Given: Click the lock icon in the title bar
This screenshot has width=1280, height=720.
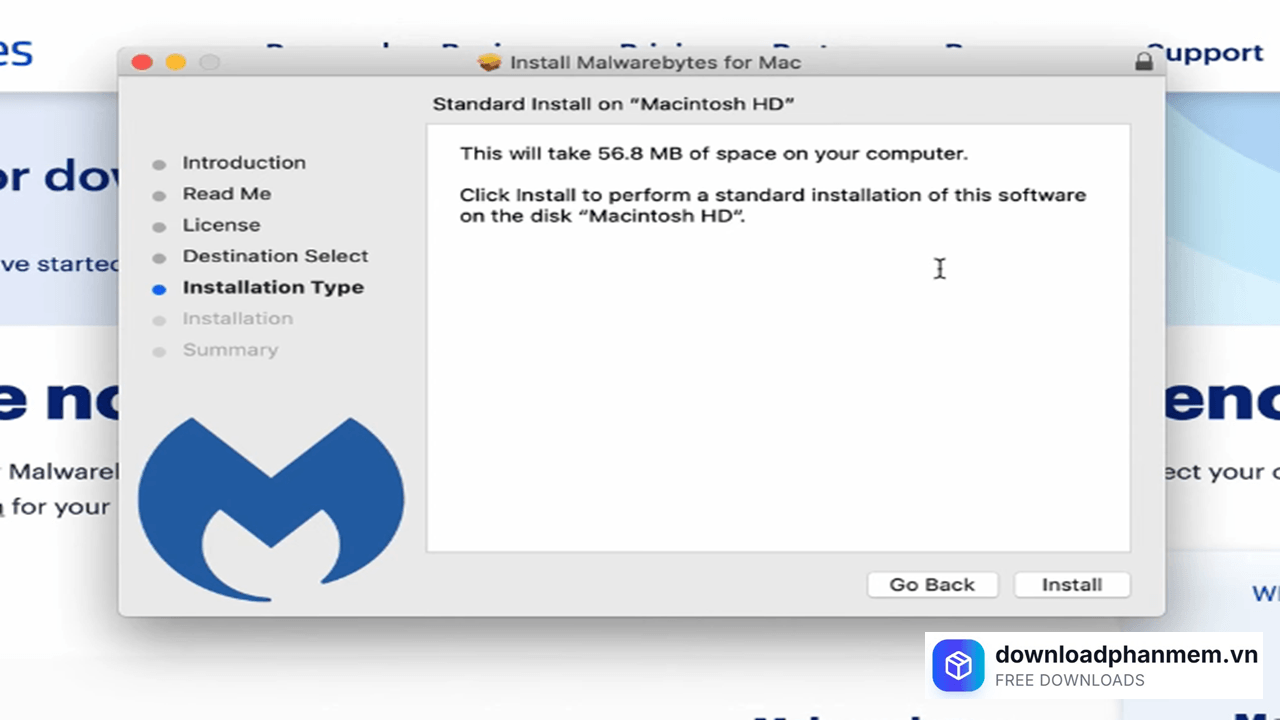Looking at the screenshot, I should [x=1142, y=61].
